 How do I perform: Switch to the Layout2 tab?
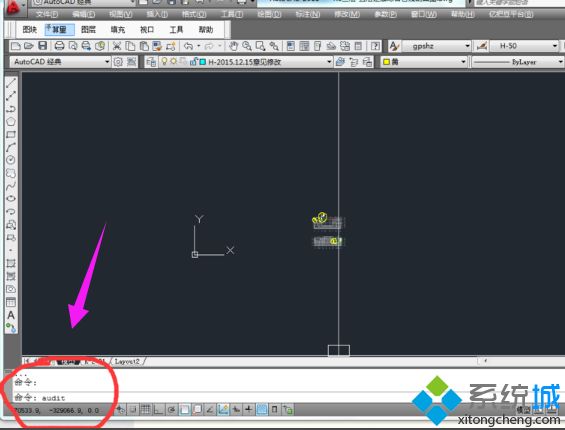127,361
